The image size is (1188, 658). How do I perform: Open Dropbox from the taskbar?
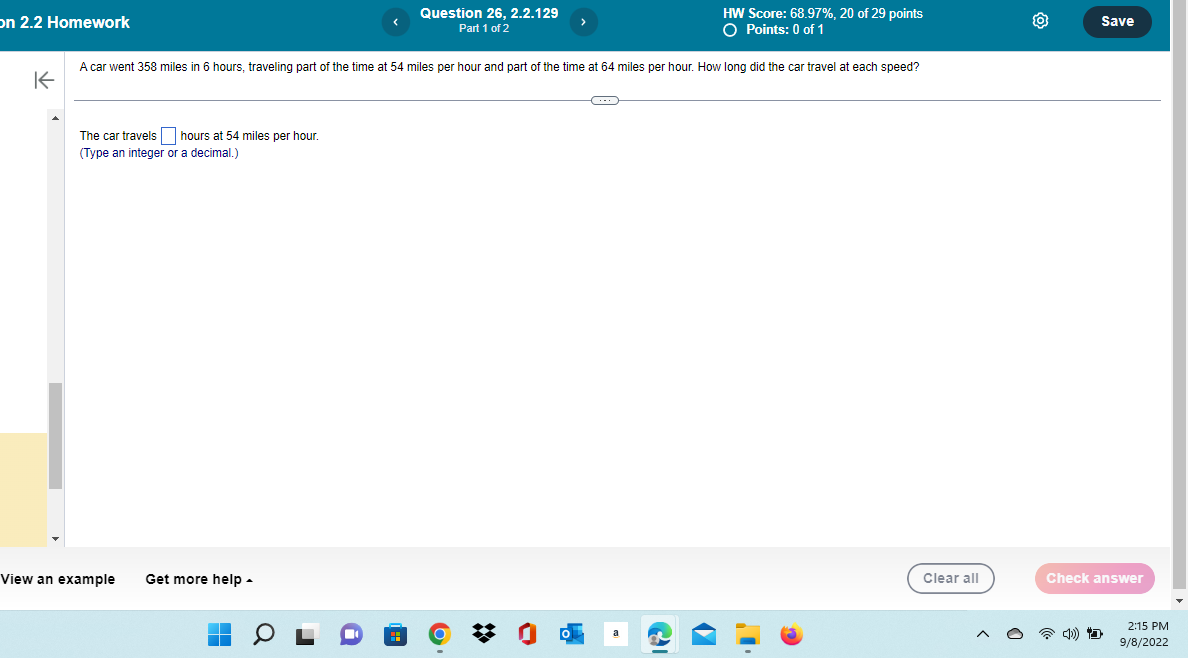click(x=483, y=634)
